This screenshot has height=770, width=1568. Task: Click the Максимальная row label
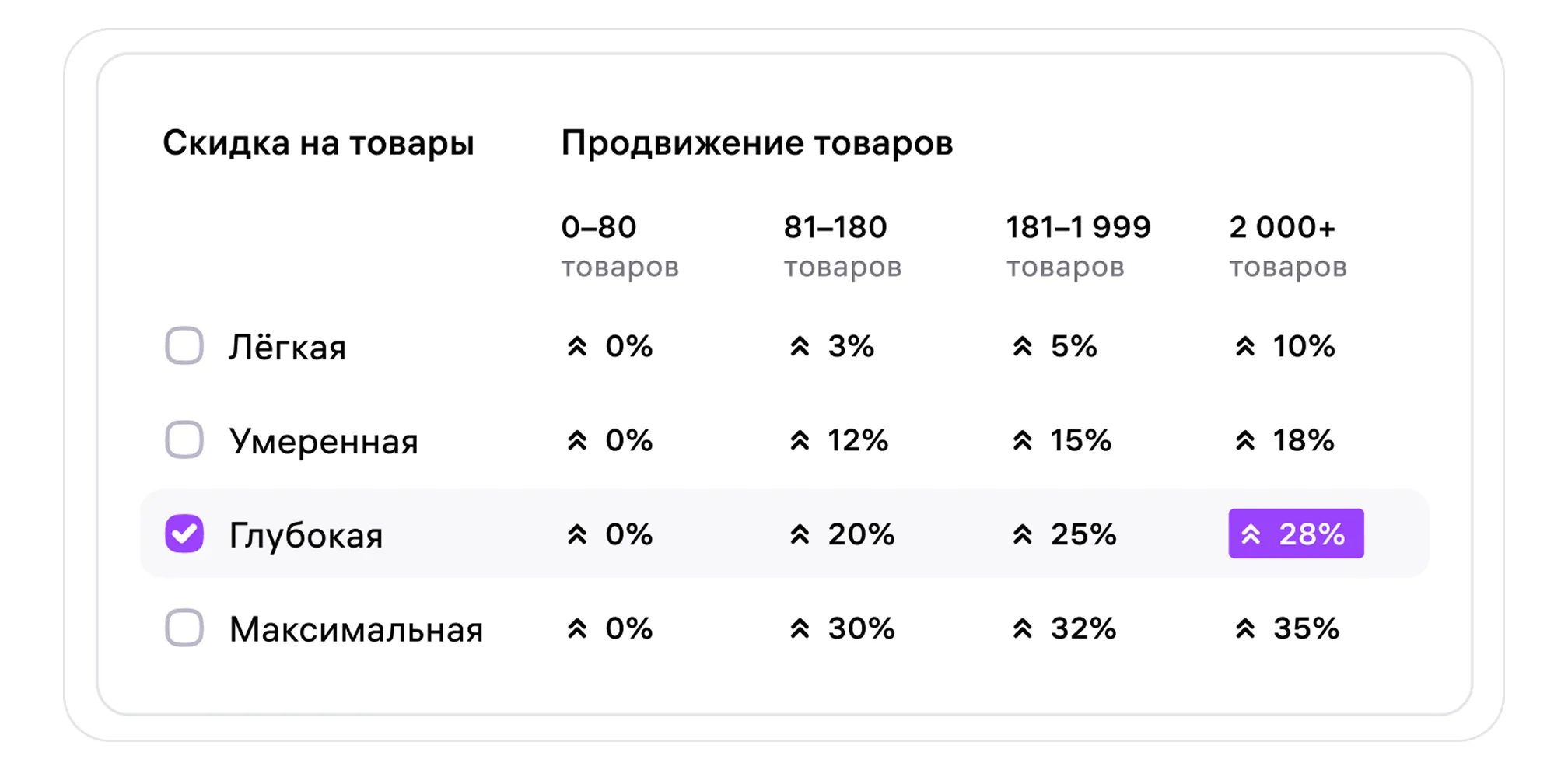coord(355,629)
